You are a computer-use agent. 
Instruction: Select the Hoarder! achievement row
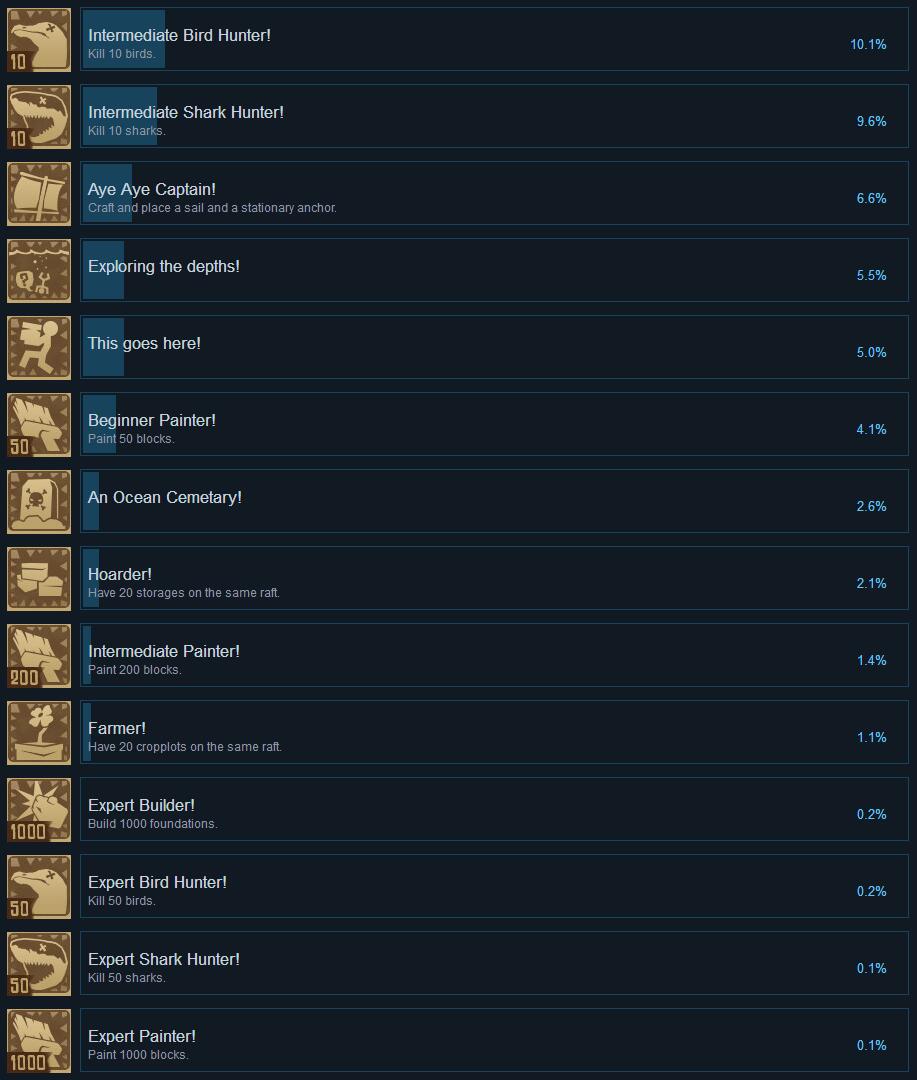pyautogui.click(x=494, y=579)
